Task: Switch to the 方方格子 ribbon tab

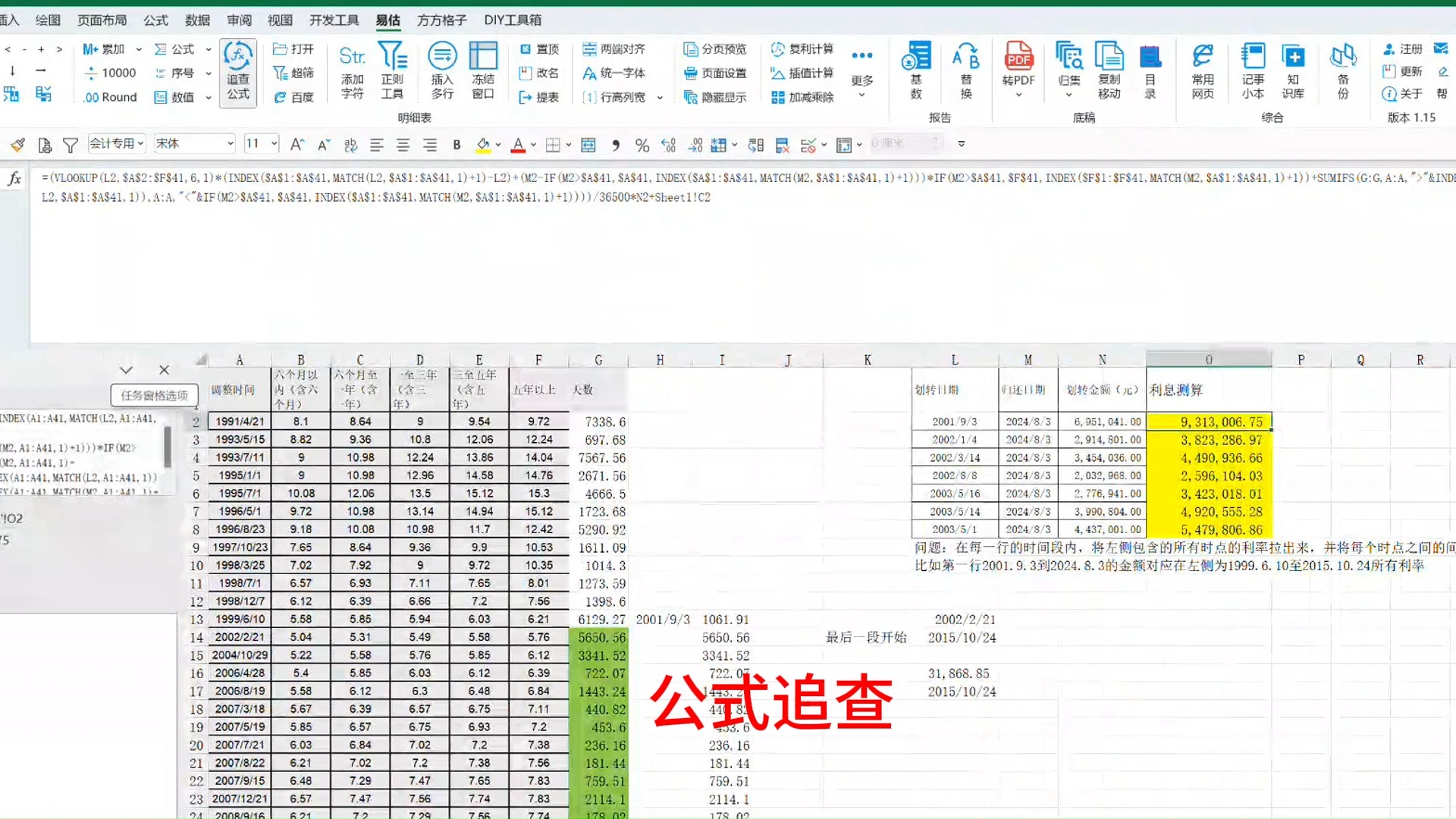Action: (441, 20)
